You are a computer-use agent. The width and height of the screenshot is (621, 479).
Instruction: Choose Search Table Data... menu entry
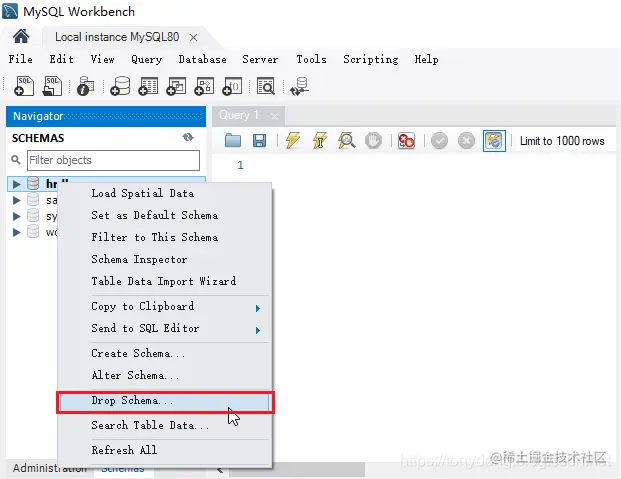point(165,426)
